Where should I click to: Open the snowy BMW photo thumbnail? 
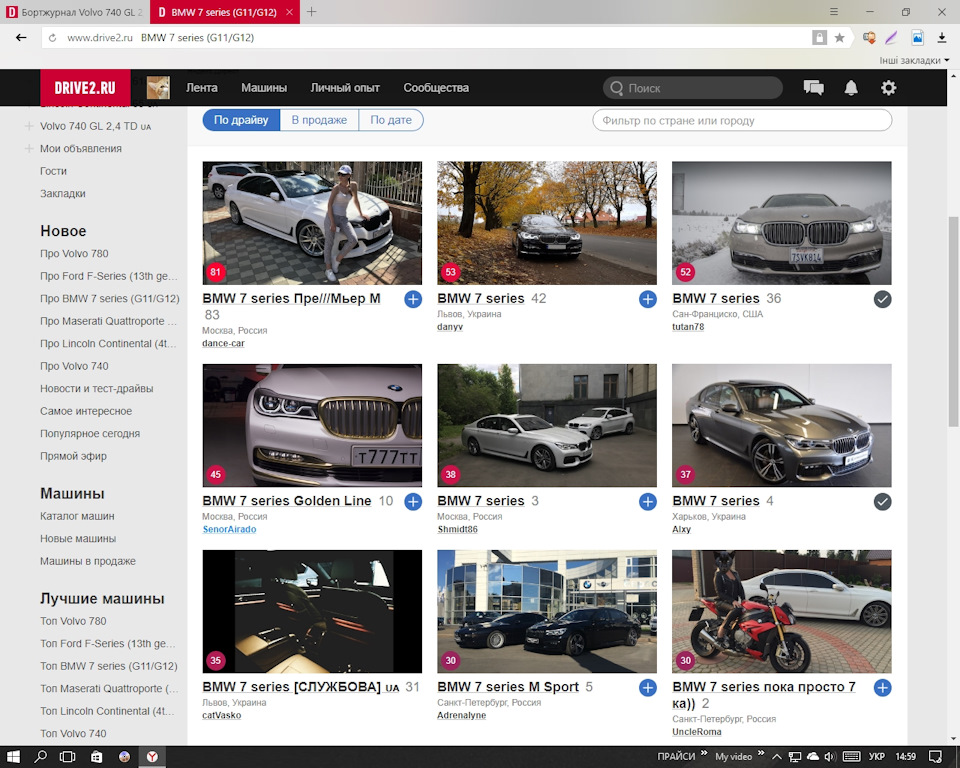(x=781, y=223)
